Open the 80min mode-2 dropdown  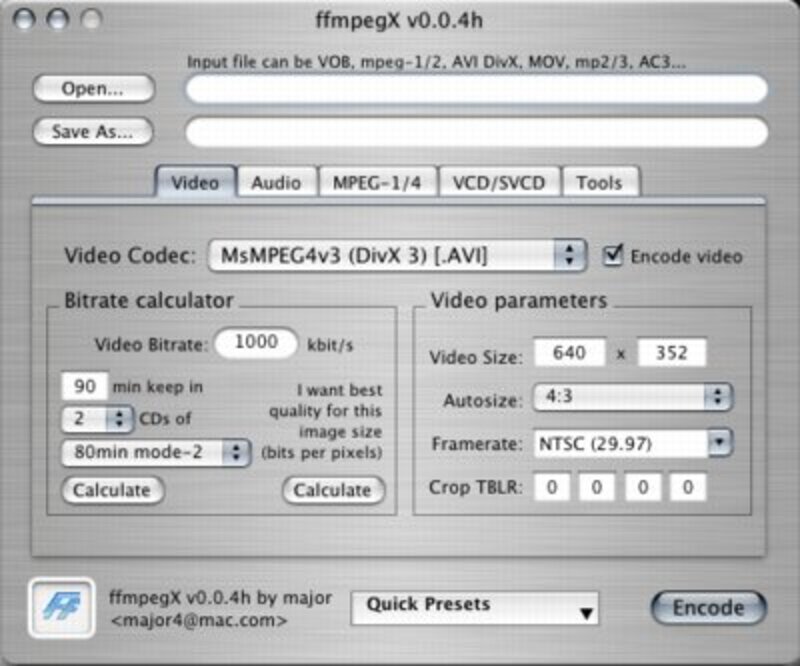coord(156,453)
